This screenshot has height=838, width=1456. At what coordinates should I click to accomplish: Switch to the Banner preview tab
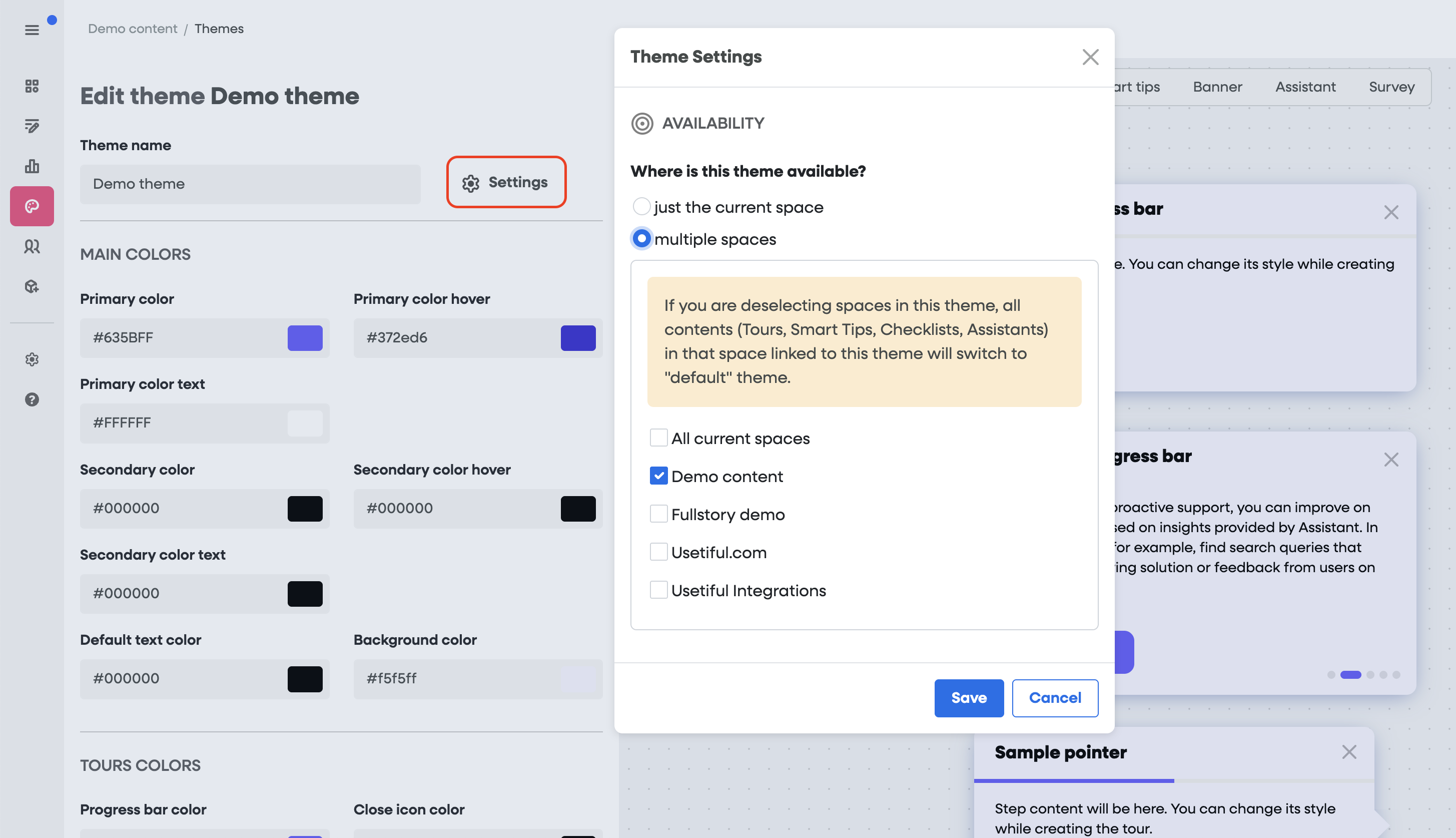click(x=1217, y=87)
